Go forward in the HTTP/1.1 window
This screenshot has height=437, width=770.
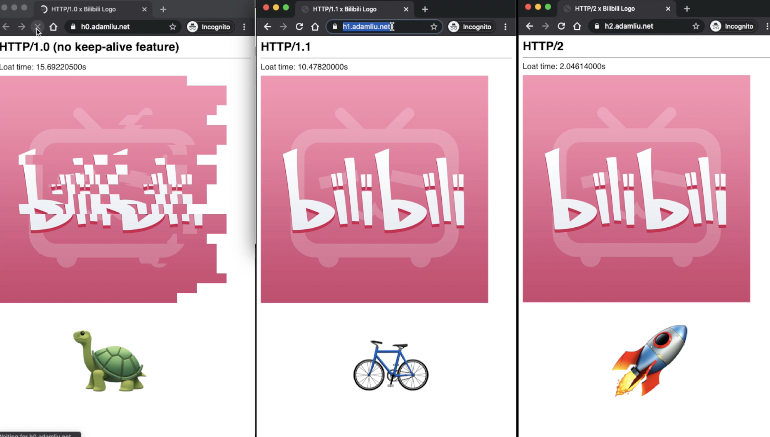pyautogui.click(x=283, y=27)
